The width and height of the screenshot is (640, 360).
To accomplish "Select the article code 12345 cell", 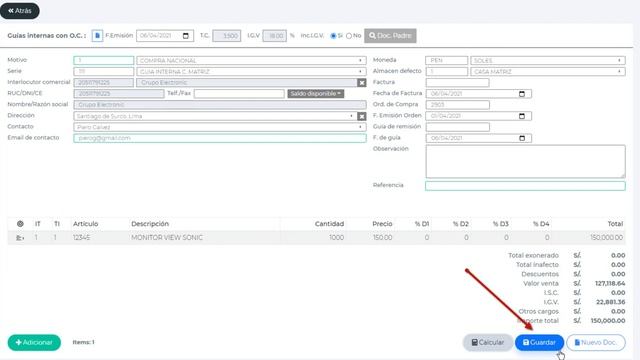I will (82, 238).
